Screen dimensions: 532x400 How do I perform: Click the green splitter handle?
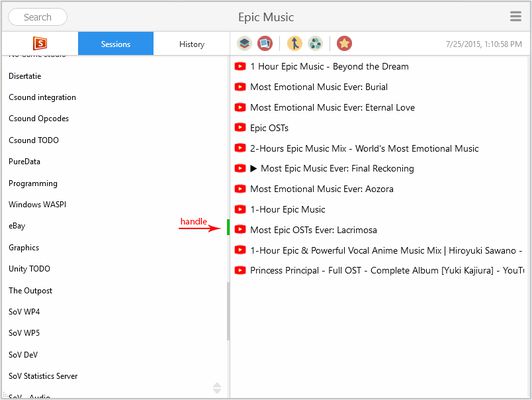coord(228,227)
